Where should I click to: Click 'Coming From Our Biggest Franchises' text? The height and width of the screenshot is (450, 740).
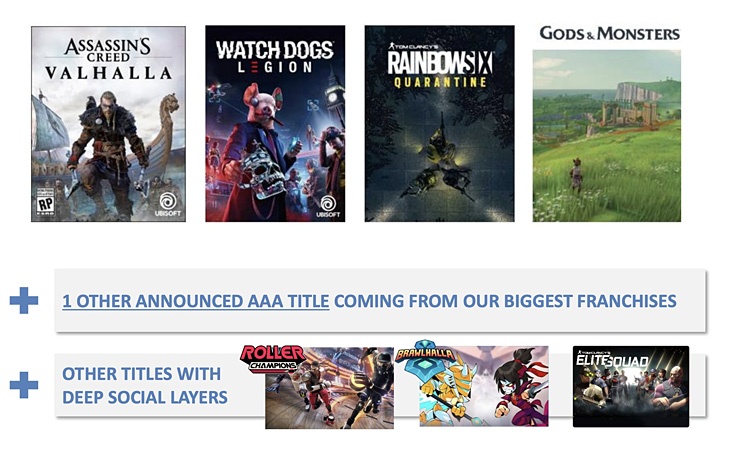tap(505, 301)
